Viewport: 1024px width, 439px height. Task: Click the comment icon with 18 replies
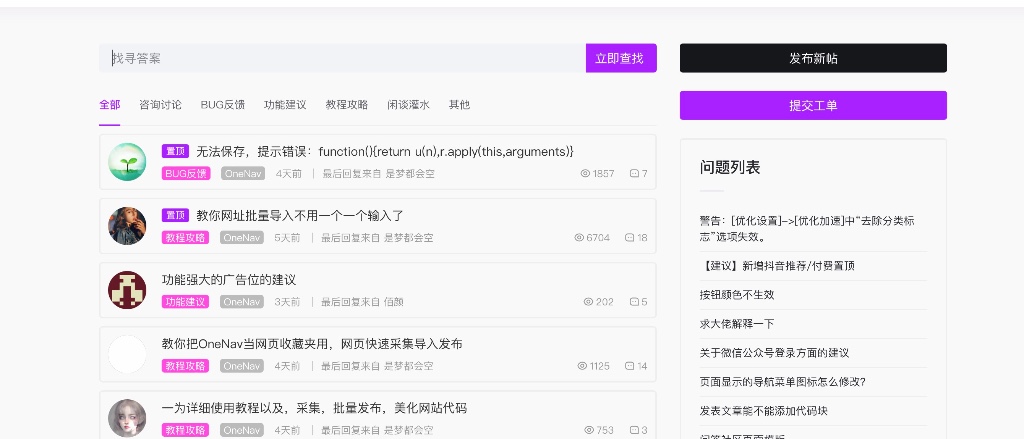click(630, 237)
